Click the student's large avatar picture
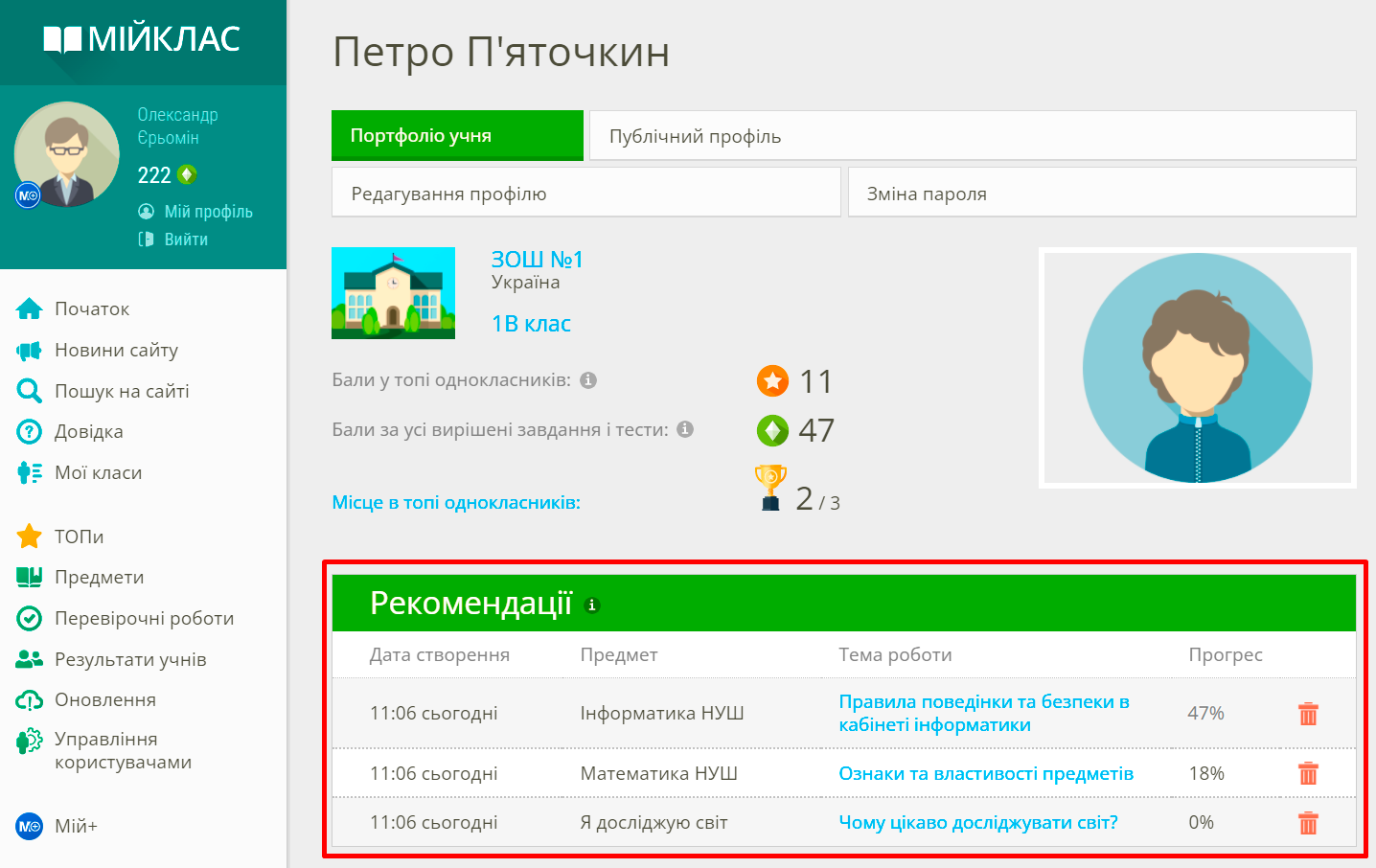This screenshot has height=868, width=1376. click(x=1197, y=368)
